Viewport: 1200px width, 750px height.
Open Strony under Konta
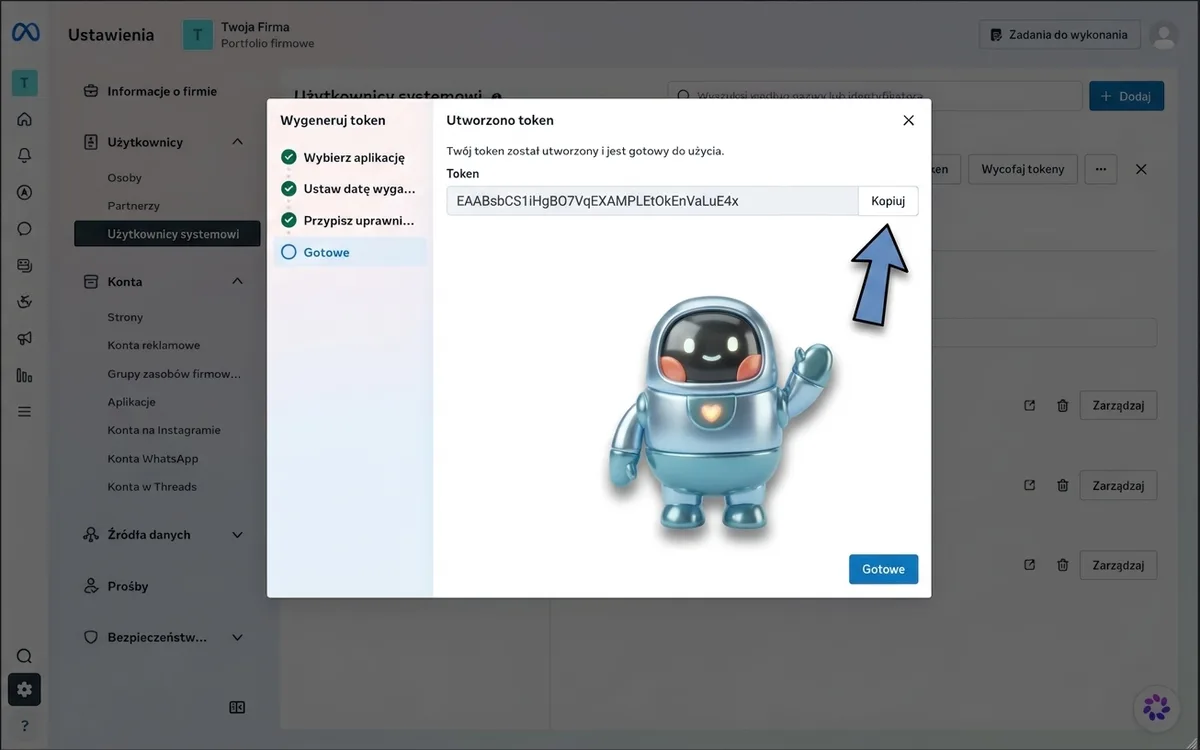pos(125,317)
